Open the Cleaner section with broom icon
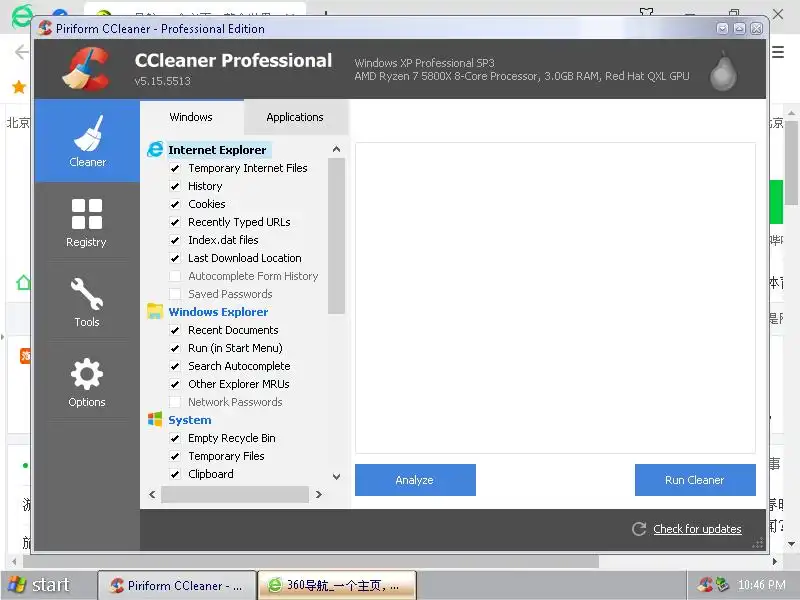Image resolution: width=800 pixels, height=600 pixels. (87, 141)
